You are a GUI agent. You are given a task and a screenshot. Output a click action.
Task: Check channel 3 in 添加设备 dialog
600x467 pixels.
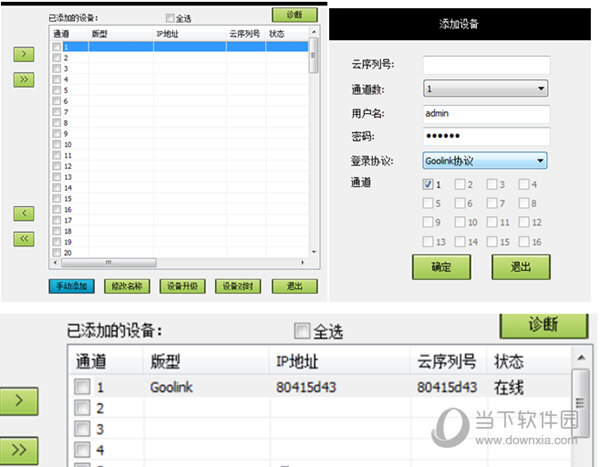coord(492,184)
